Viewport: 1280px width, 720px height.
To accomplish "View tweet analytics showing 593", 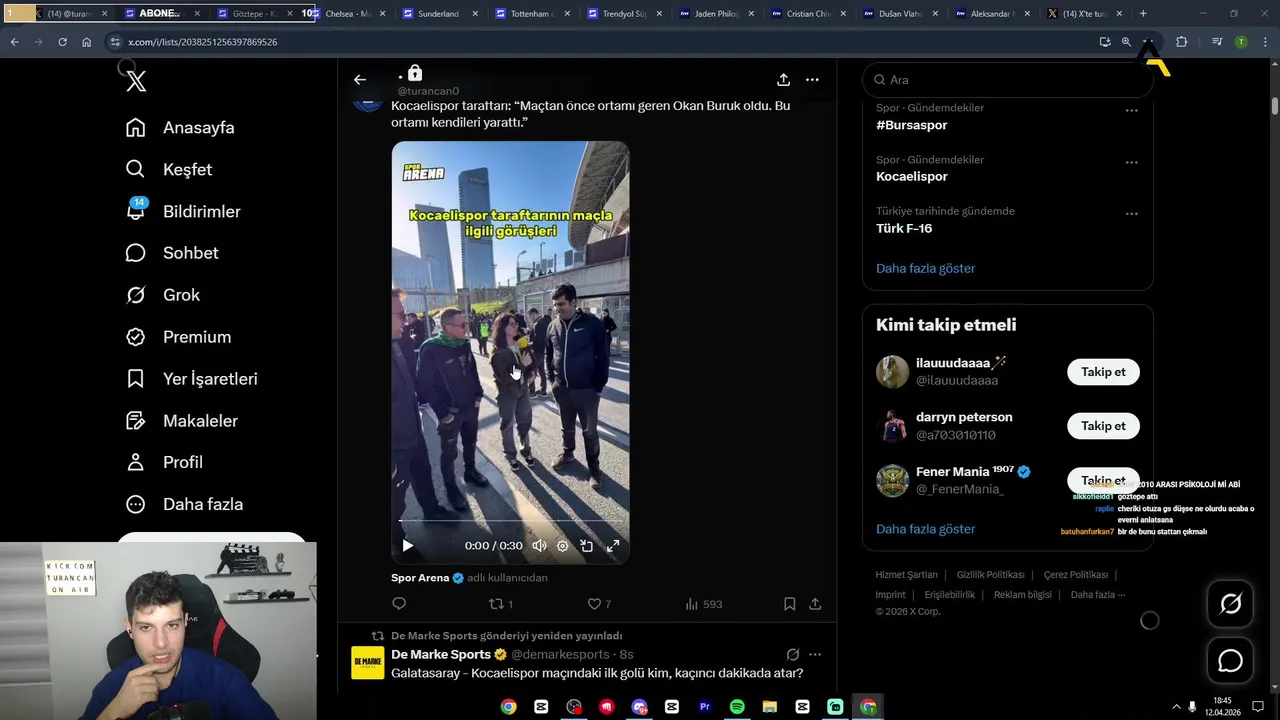I will pyautogui.click(x=703, y=604).
